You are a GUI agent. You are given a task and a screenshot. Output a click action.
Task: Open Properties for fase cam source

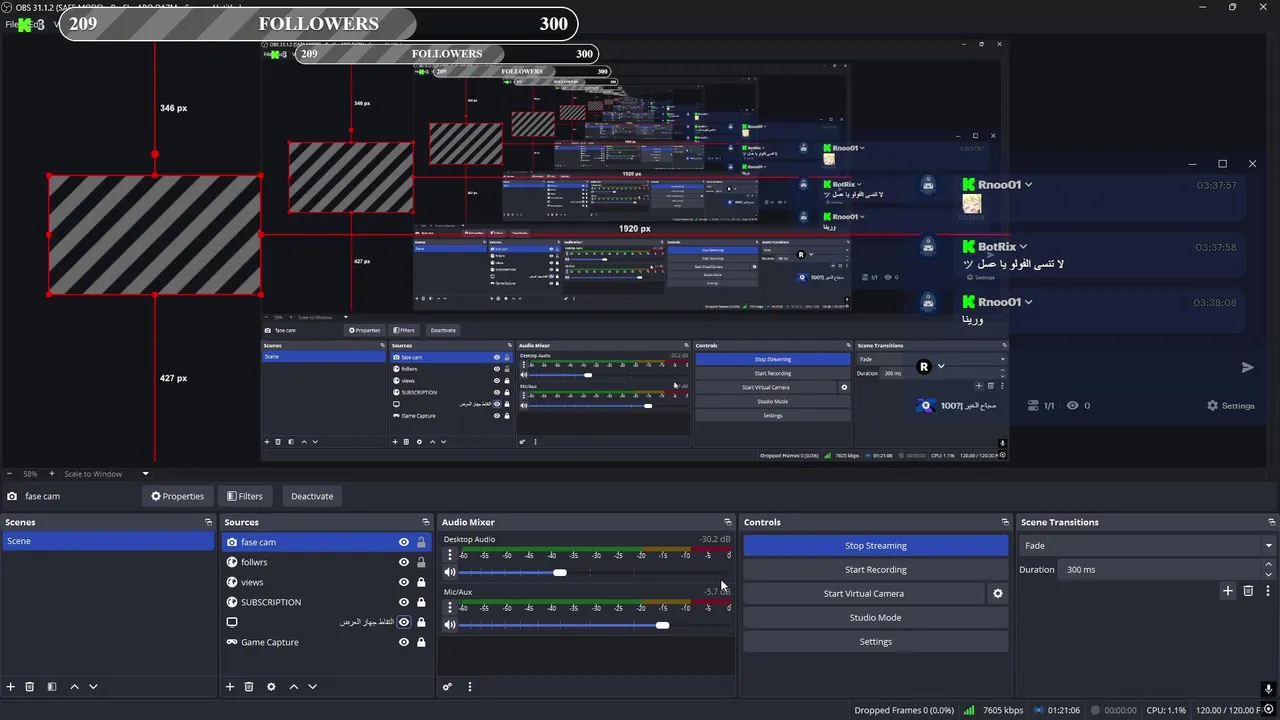(177, 496)
